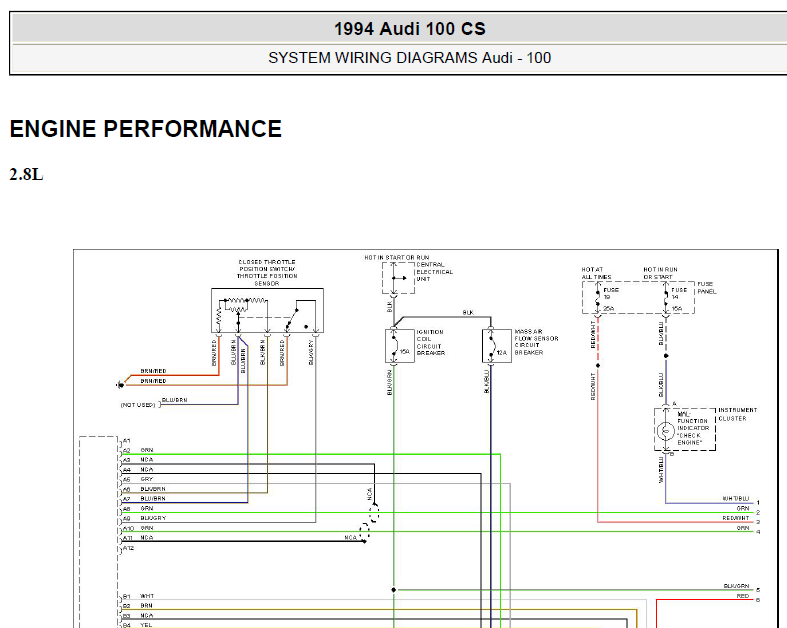Image resolution: width=787 pixels, height=628 pixels.
Task: Click the 'B1 WHT' pin label
Action: click(x=139, y=596)
